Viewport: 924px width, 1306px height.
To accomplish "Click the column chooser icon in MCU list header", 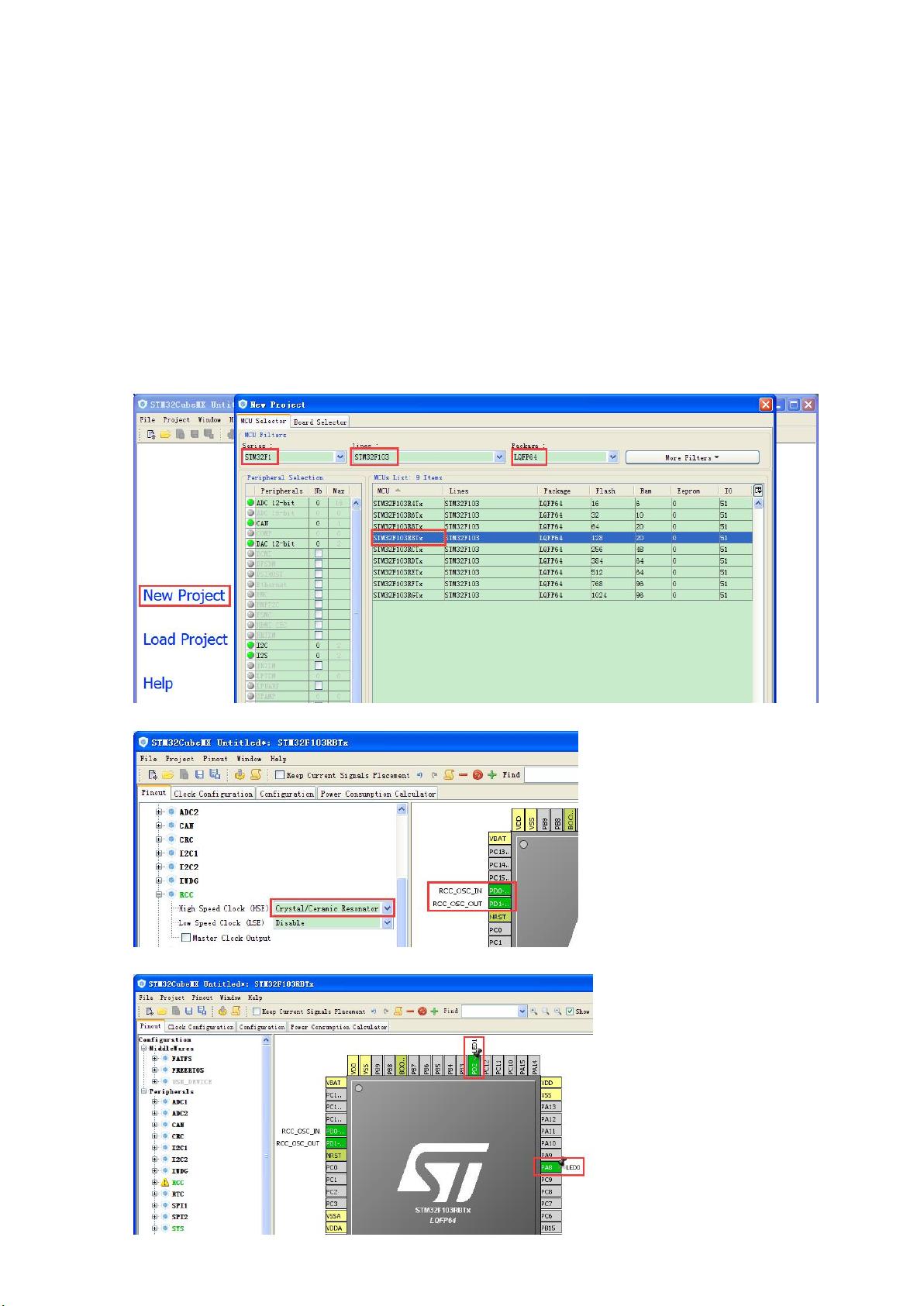I will click(x=758, y=490).
